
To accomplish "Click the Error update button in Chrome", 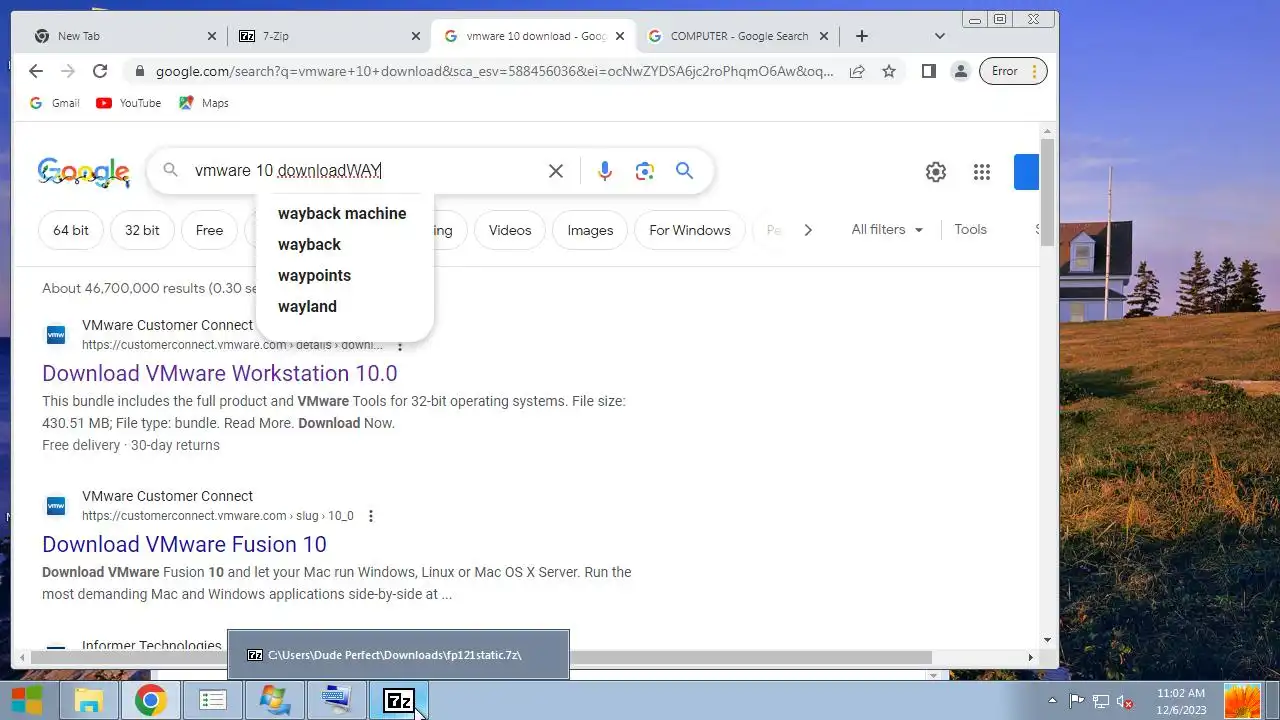I will 1013,71.
